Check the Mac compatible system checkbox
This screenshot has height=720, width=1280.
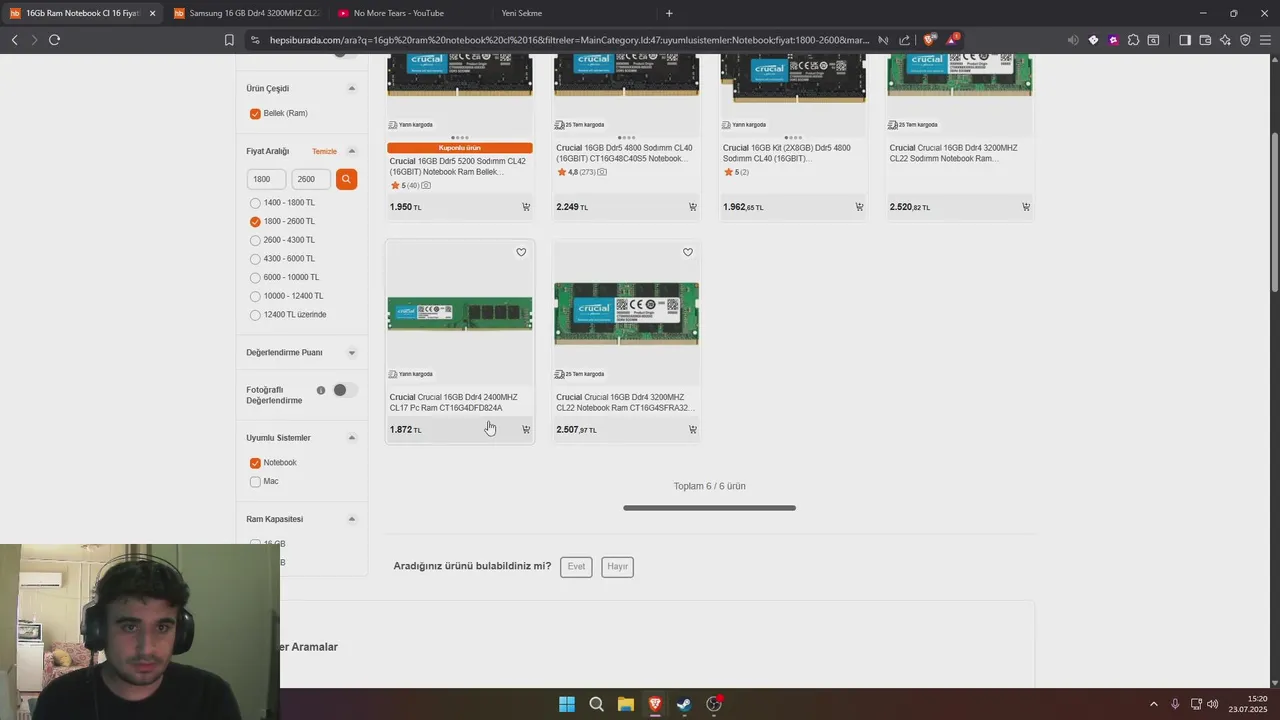pos(255,482)
